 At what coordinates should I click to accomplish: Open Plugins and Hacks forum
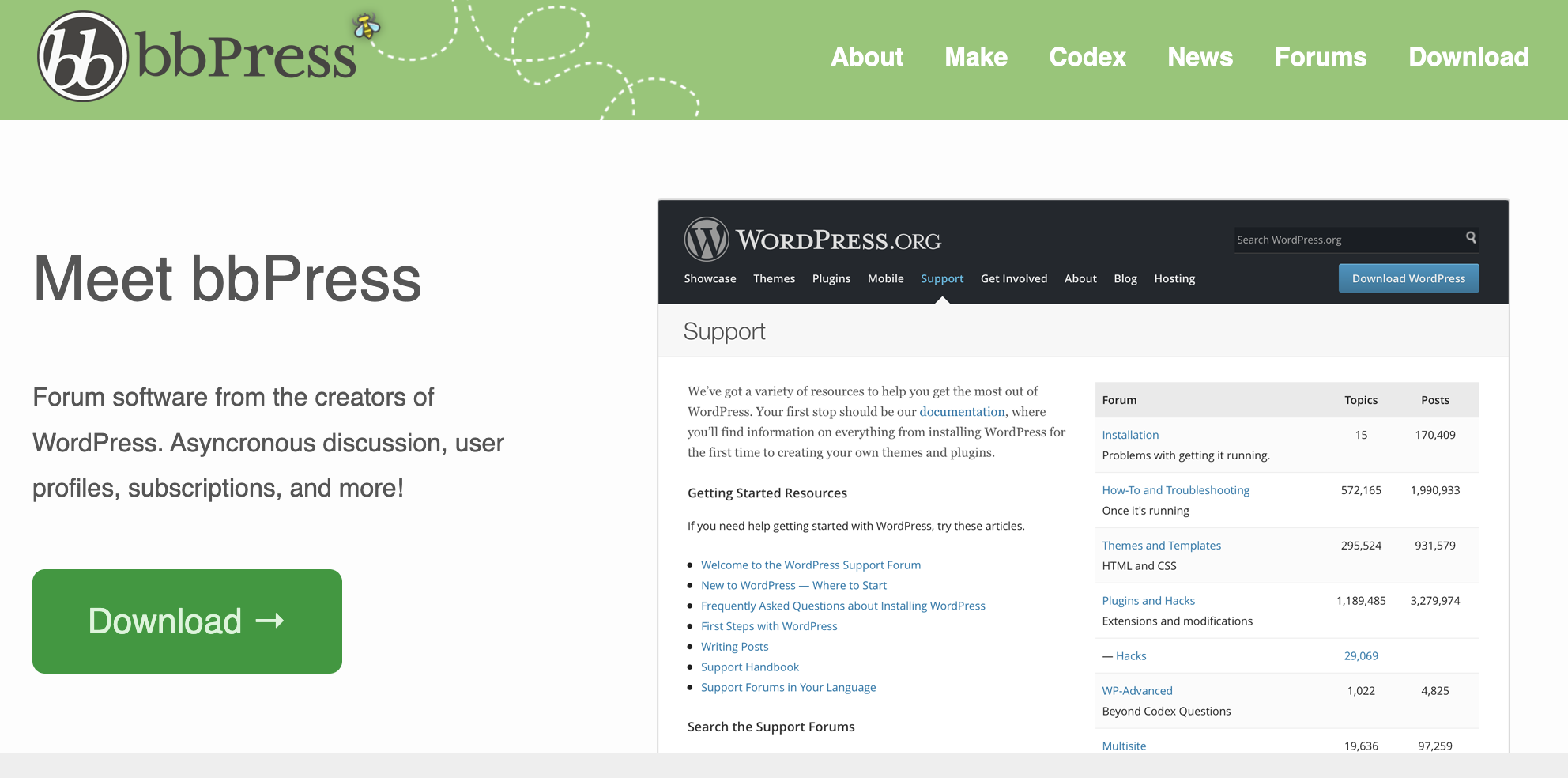[x=1148, y=601]
